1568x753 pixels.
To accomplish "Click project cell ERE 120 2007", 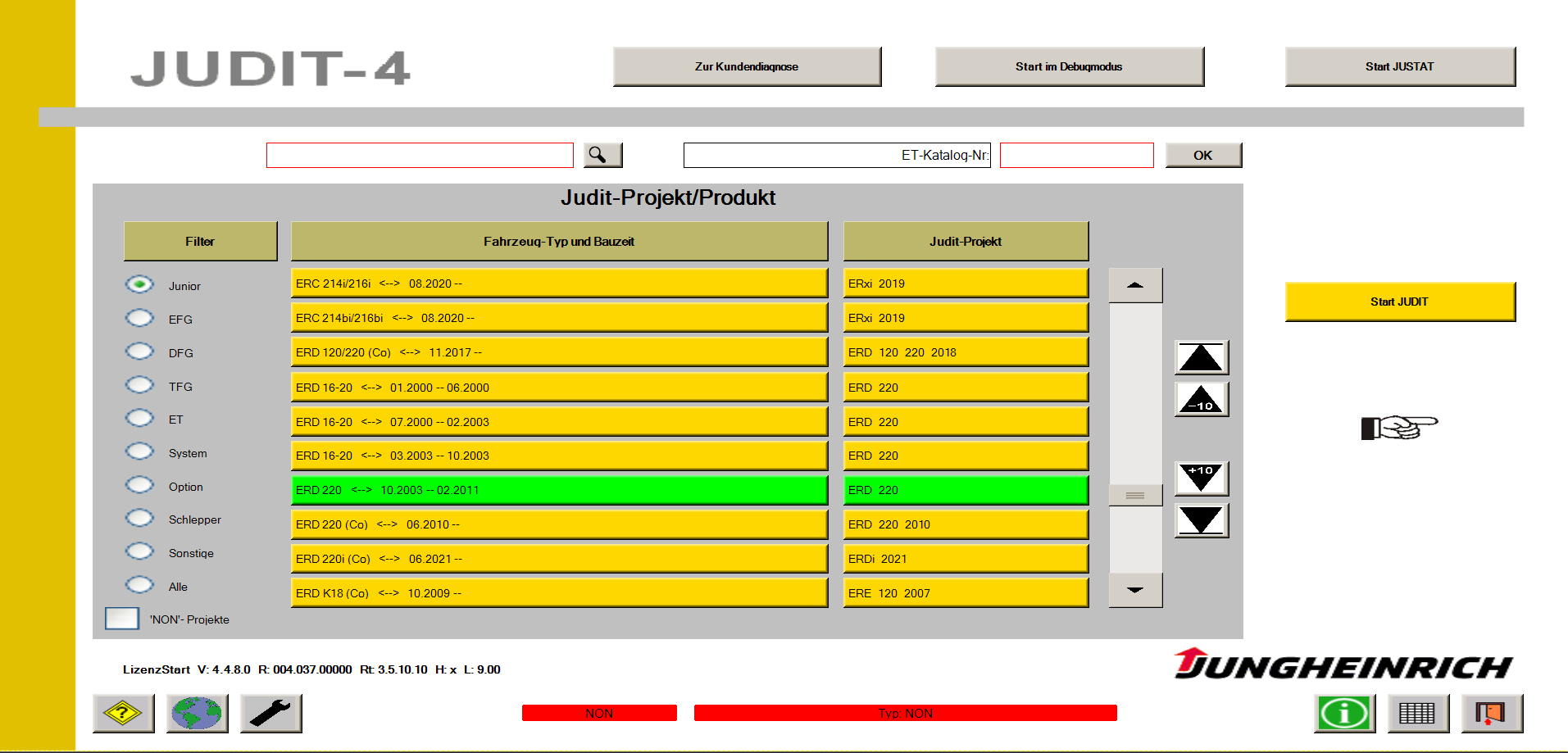I will [x=966, y=593].
